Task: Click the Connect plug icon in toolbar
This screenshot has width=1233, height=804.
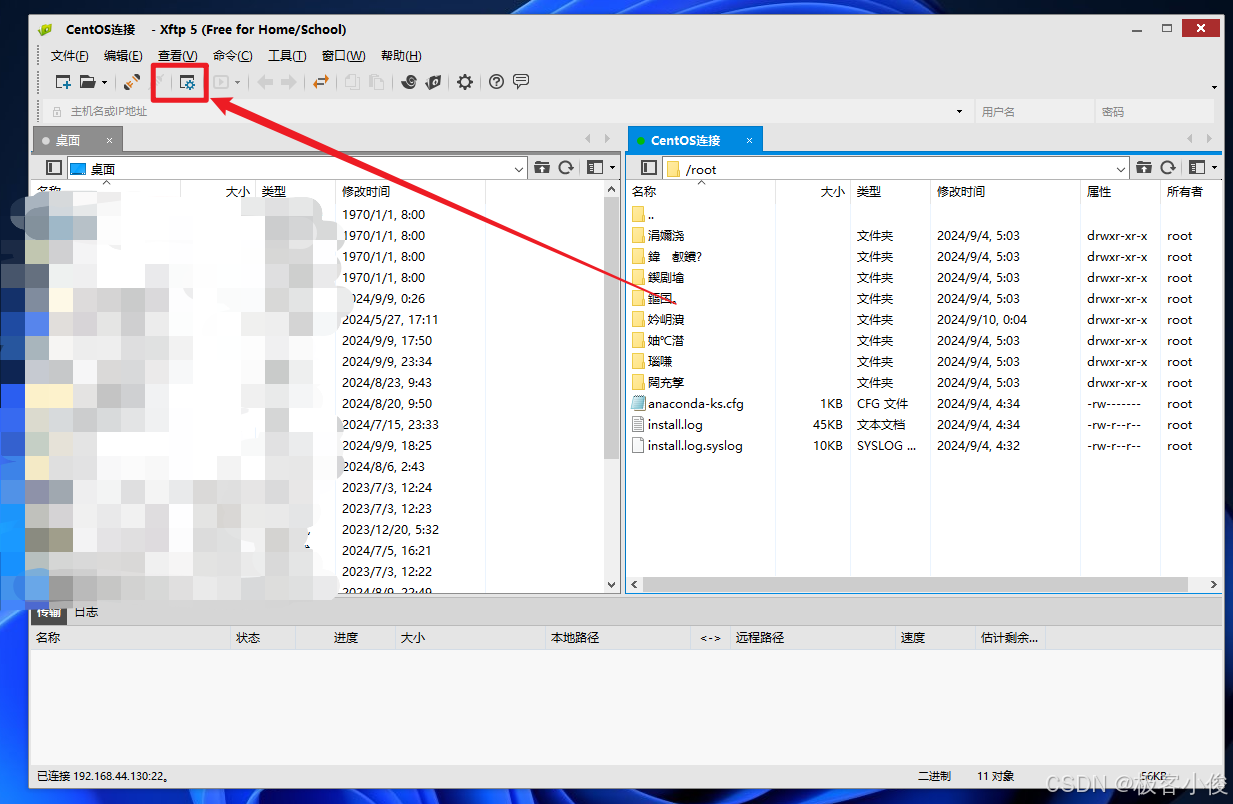Action: click(x=132, y=82)
